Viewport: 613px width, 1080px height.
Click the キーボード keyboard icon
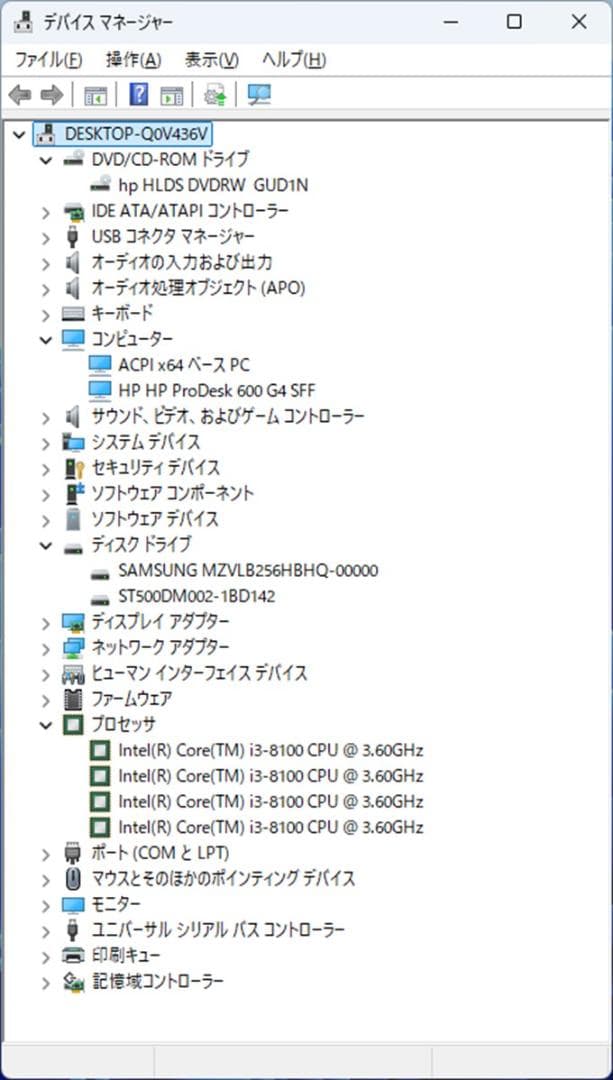point(74,314)
